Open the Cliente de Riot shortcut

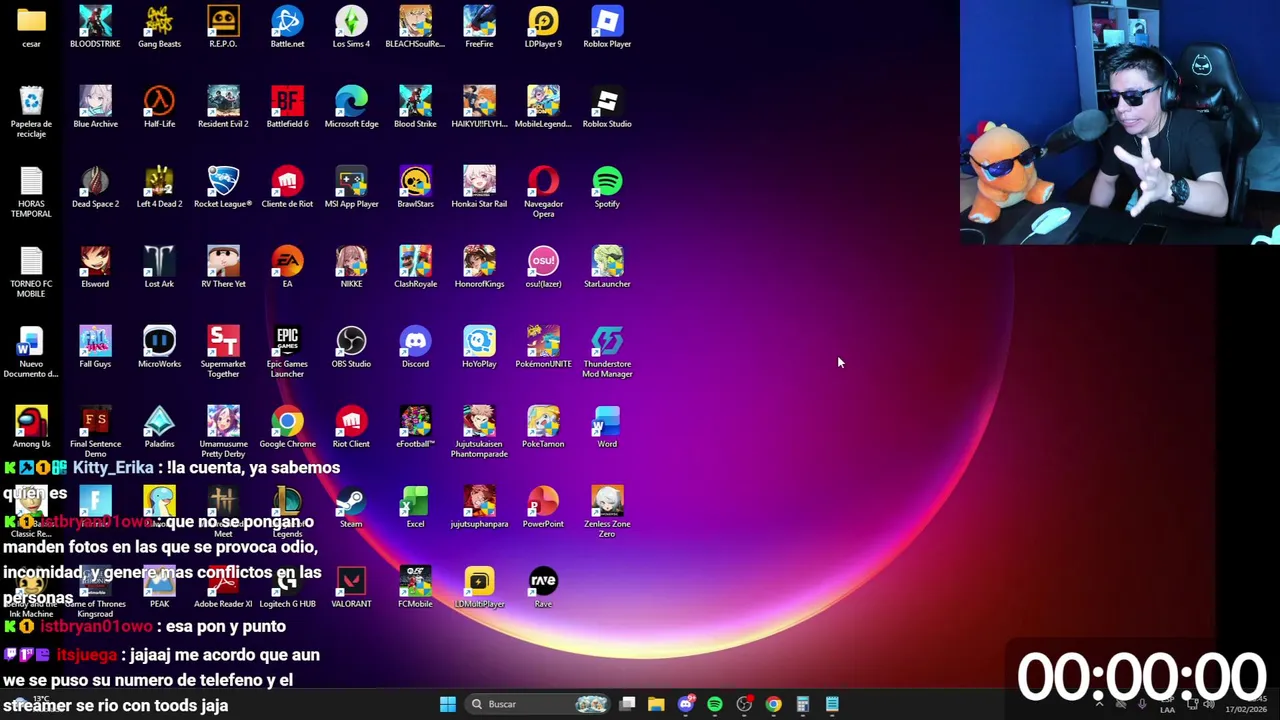pos(287,187)
